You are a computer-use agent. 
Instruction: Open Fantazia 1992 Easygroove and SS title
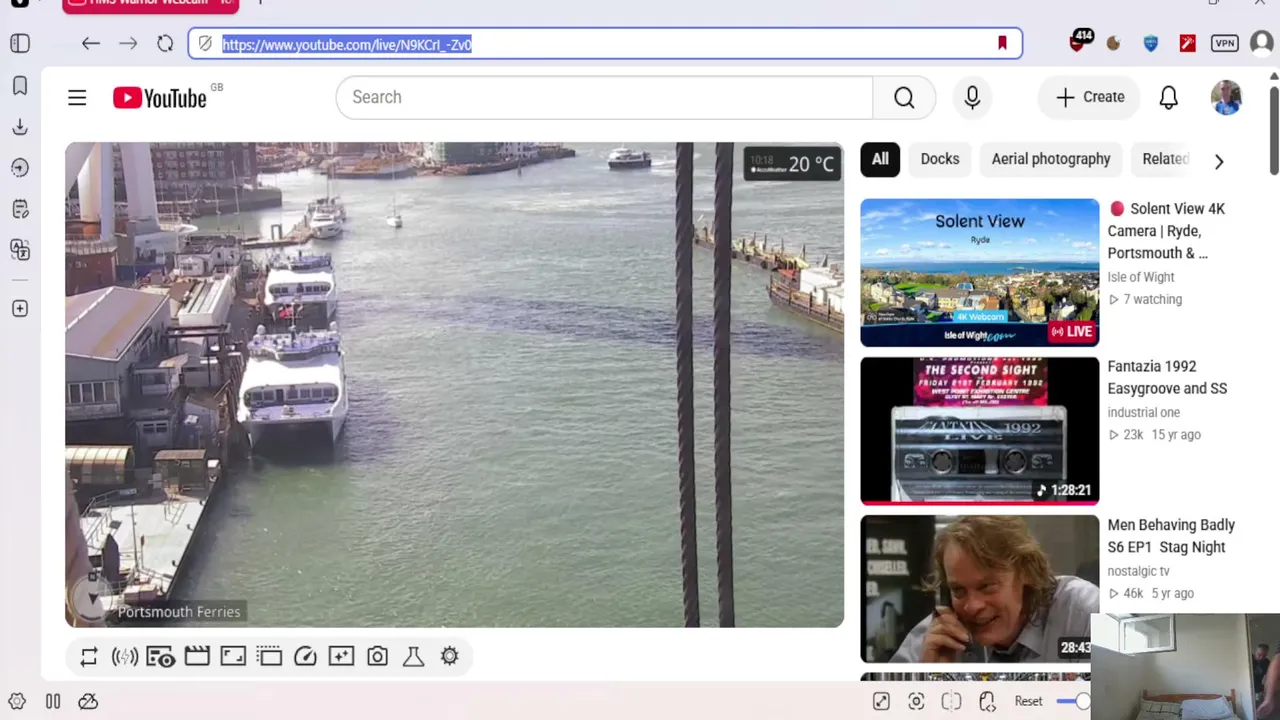click(x=1167, y=378)
